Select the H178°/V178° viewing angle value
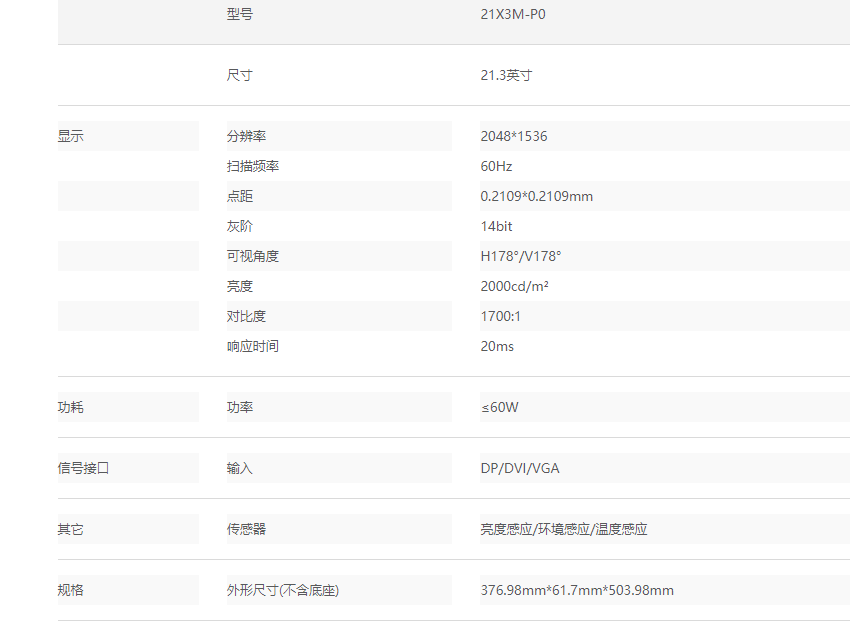 tap(521, 256)
